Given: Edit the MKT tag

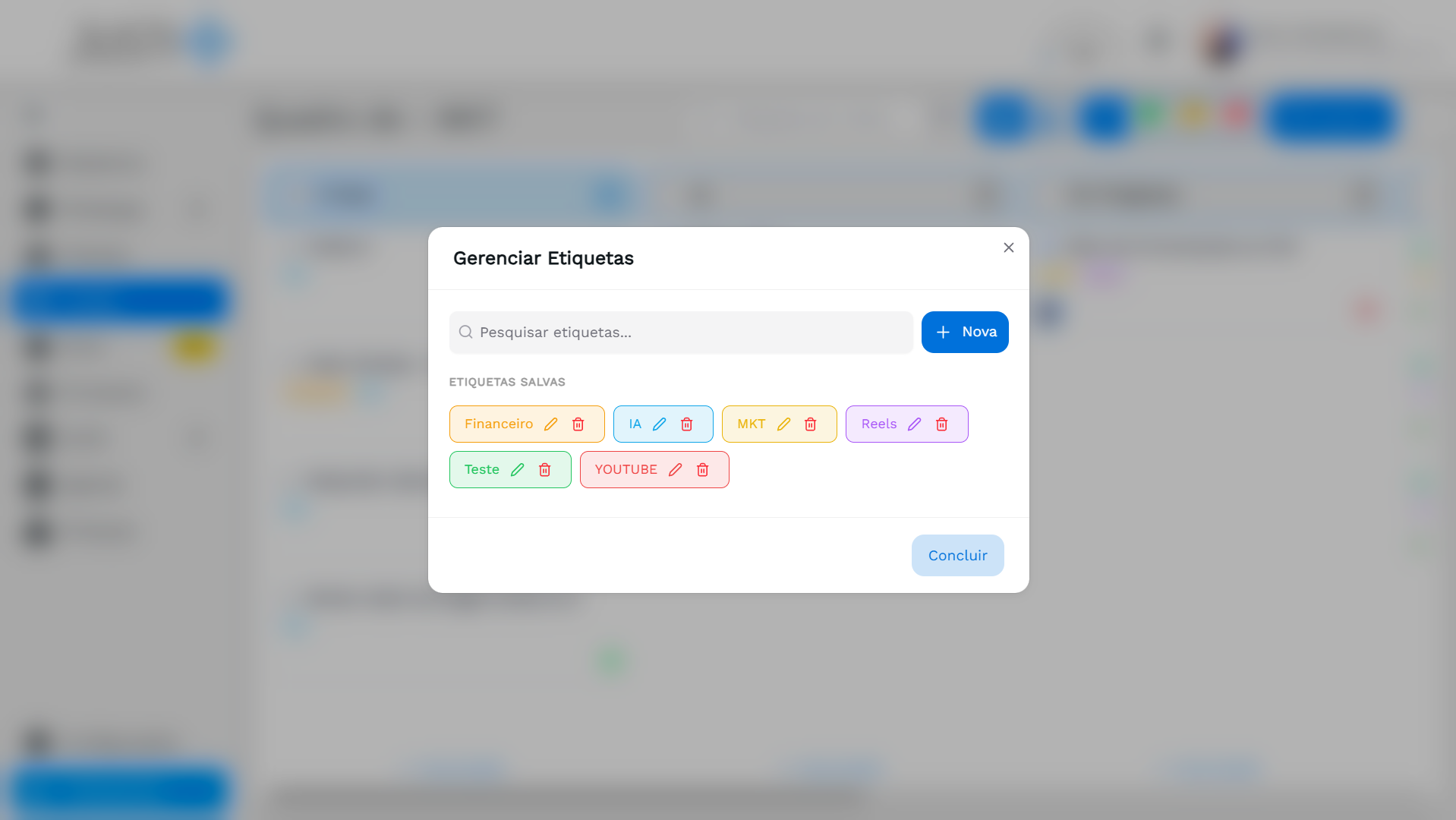Looking at the screenshot, I should point(783,424).
